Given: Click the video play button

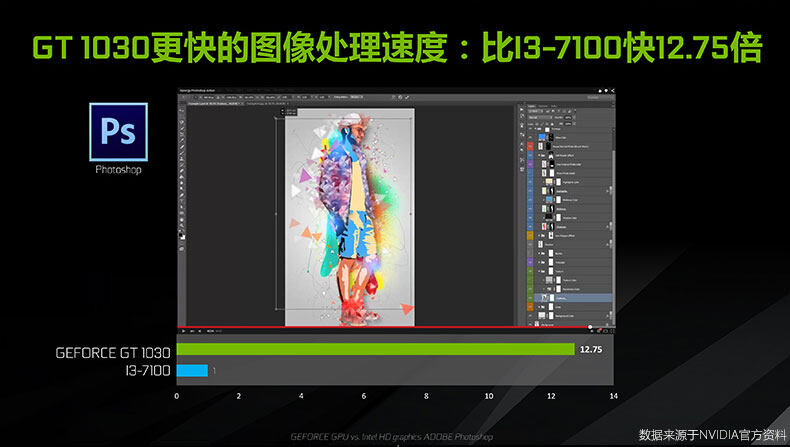Looking at the screenshot, I should coord(183,331).
